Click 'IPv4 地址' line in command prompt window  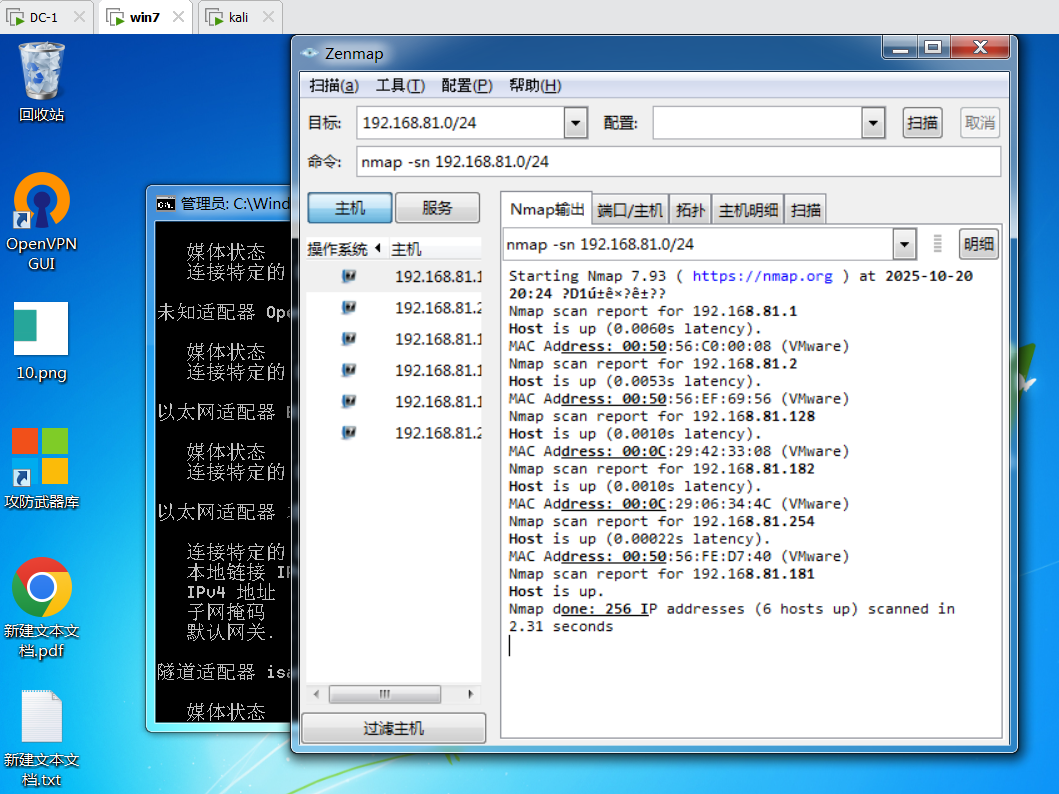pos(231,592)
